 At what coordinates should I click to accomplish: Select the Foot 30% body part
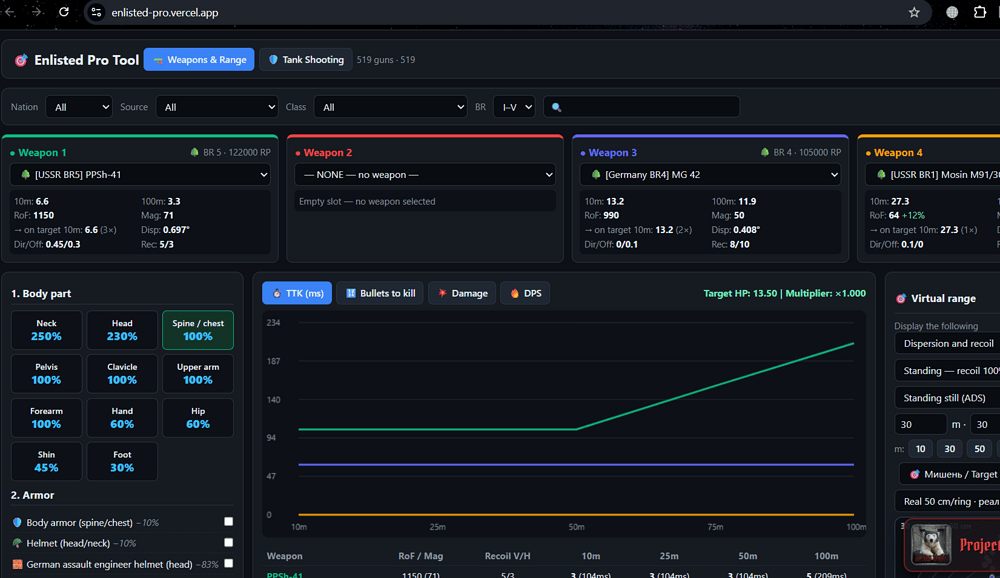tap(122, 461)
